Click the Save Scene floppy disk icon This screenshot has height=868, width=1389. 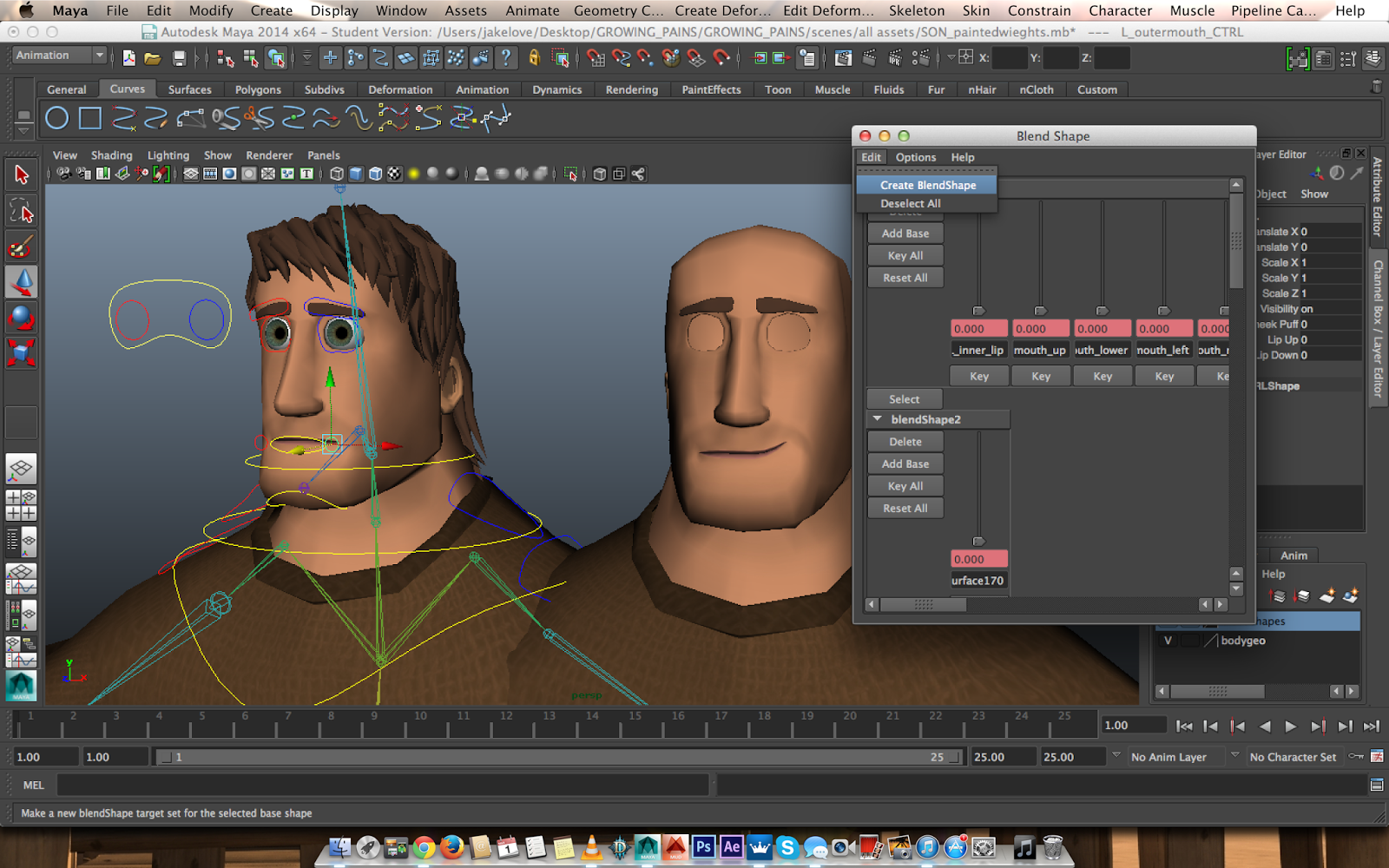click(179, 58)
